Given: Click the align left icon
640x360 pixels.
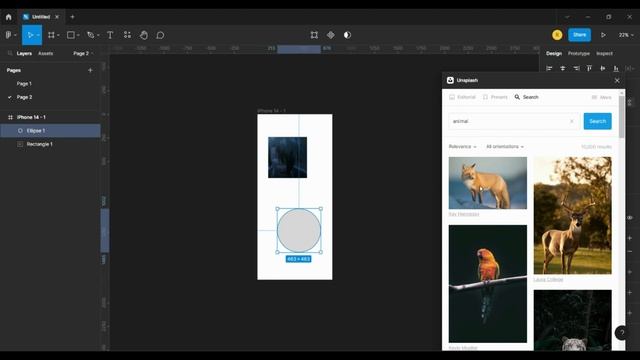Looking at the screenshot, I should click(549, 68).
